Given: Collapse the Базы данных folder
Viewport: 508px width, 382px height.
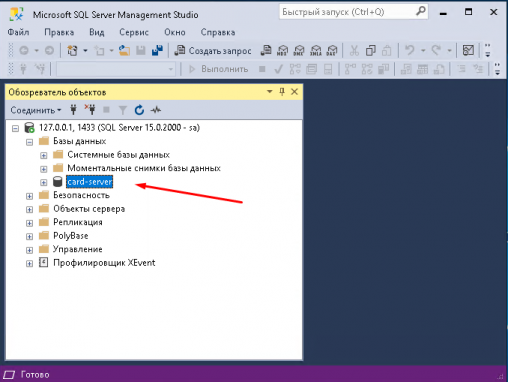Looking at the screenshot, I should [x=29, y=142].
